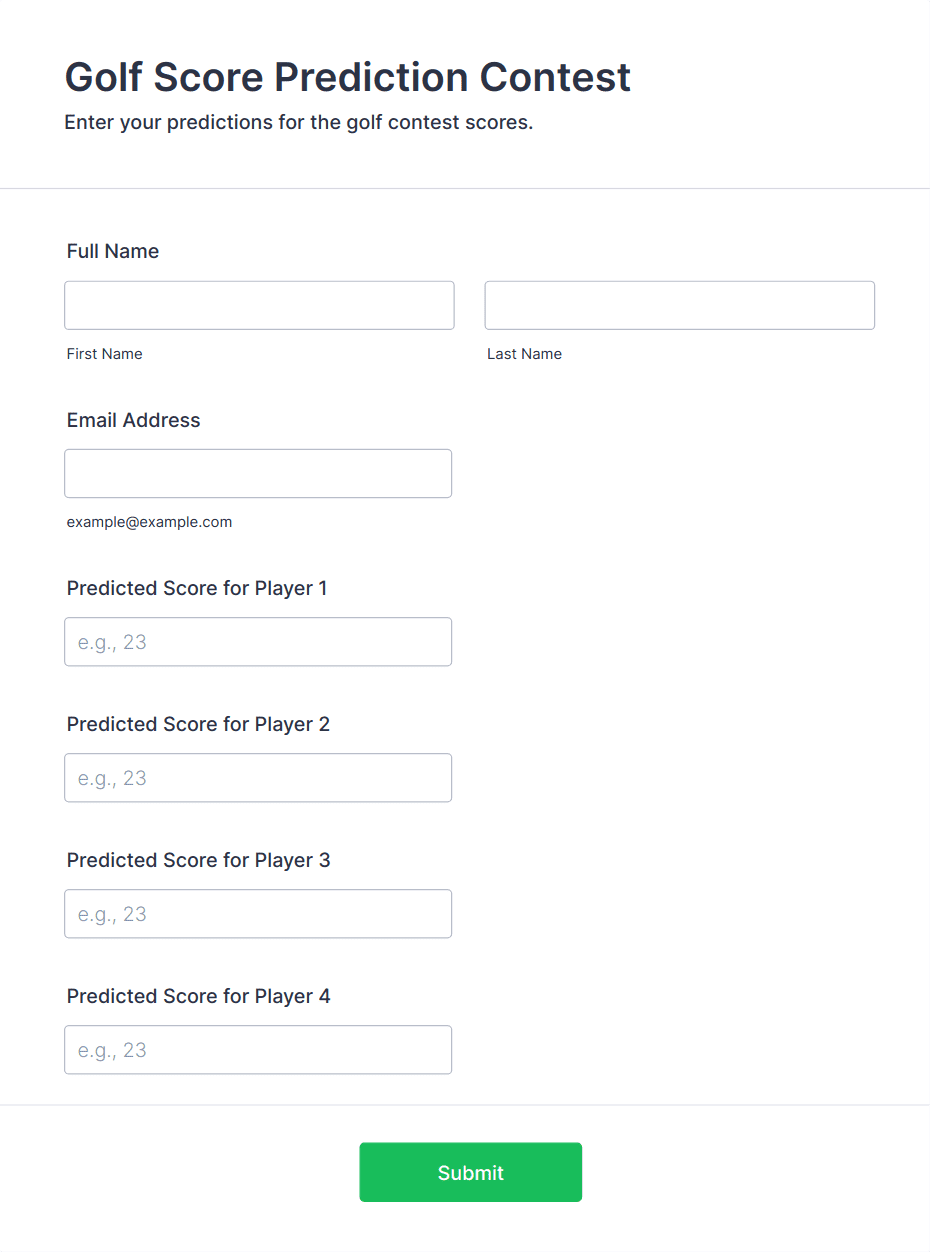Focus the Email Address text box
Viewport: 930px width, 1252px height.
258,473
